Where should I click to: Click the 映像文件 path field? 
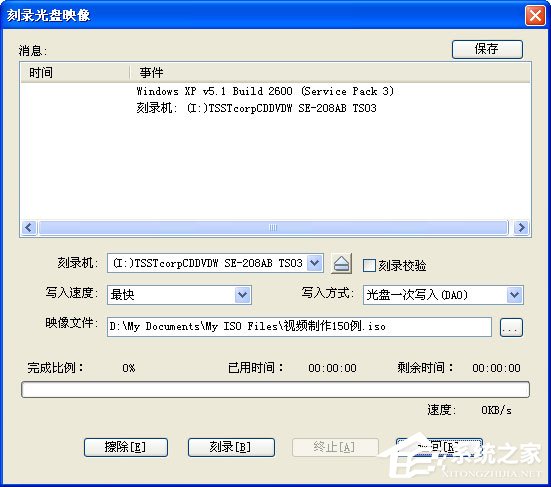pyautogui.click(x=299, y=326)
